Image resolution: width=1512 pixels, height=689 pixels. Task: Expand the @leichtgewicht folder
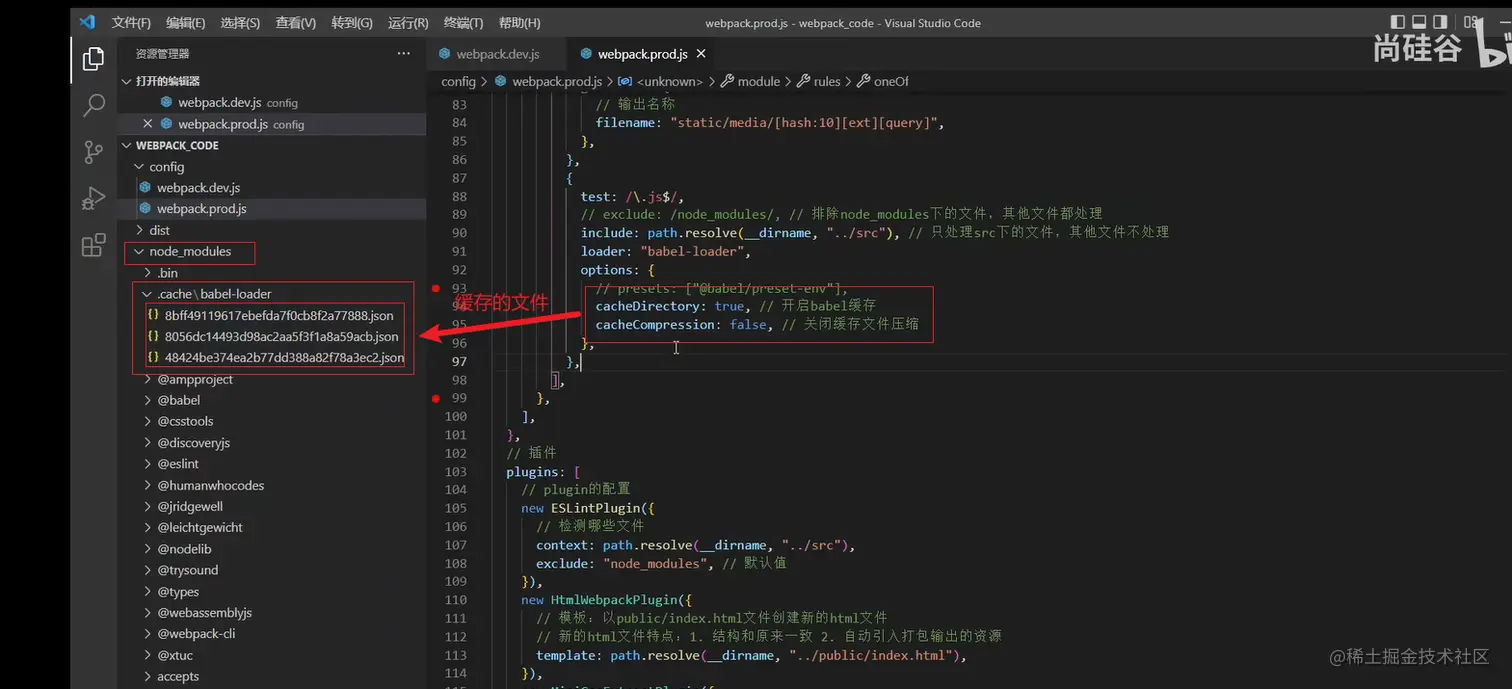272,527
